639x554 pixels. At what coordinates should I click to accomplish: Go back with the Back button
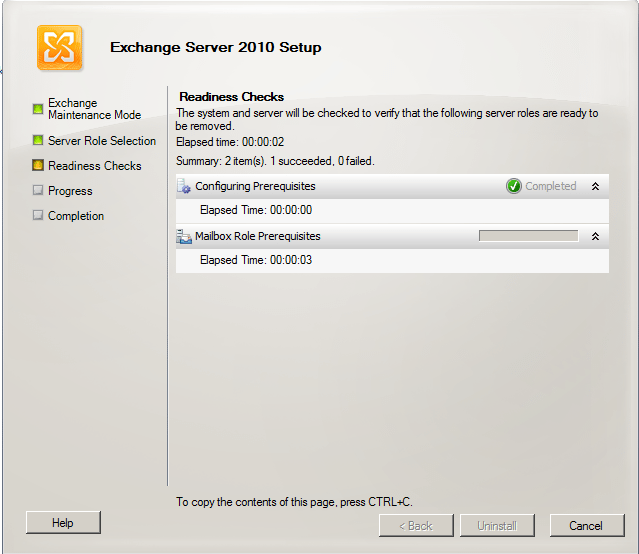416,526
